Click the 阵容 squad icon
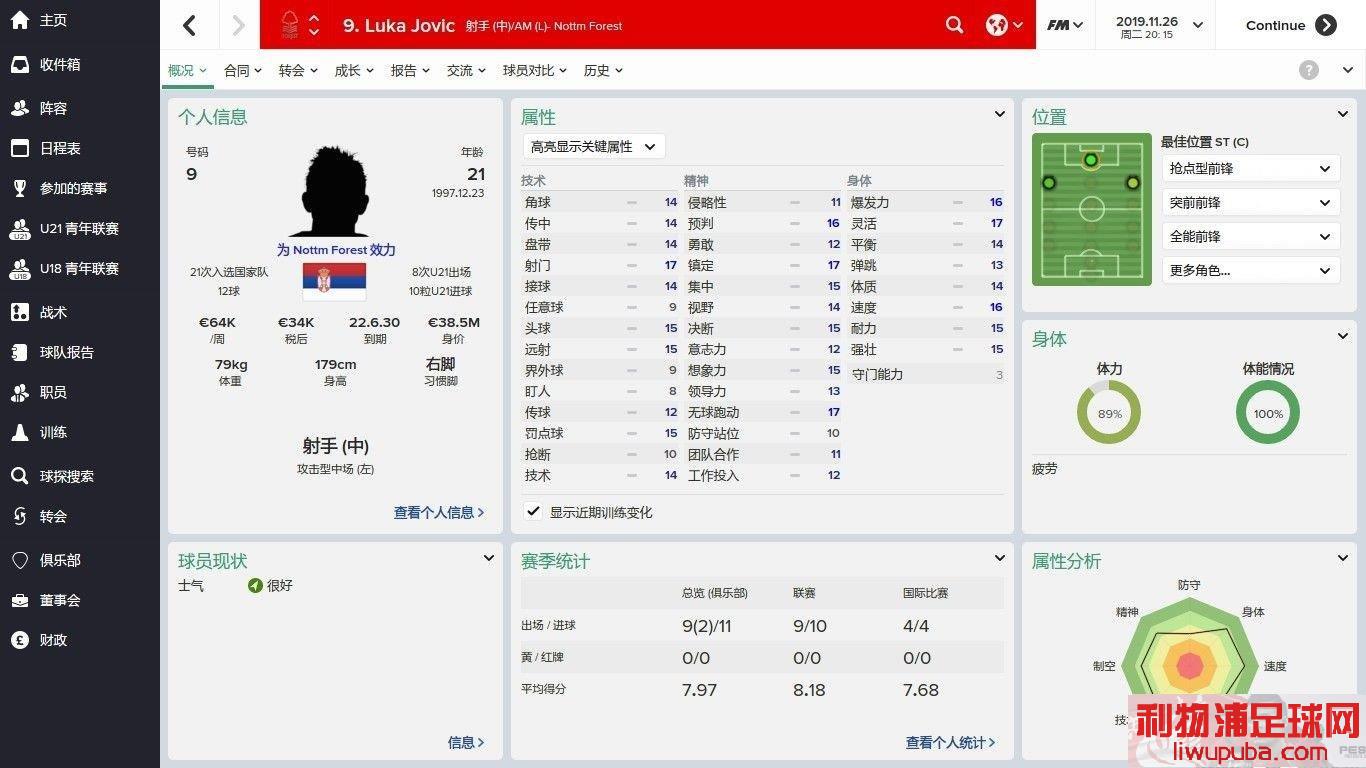This screenshot has height=768, width=1366. (20, 108)
